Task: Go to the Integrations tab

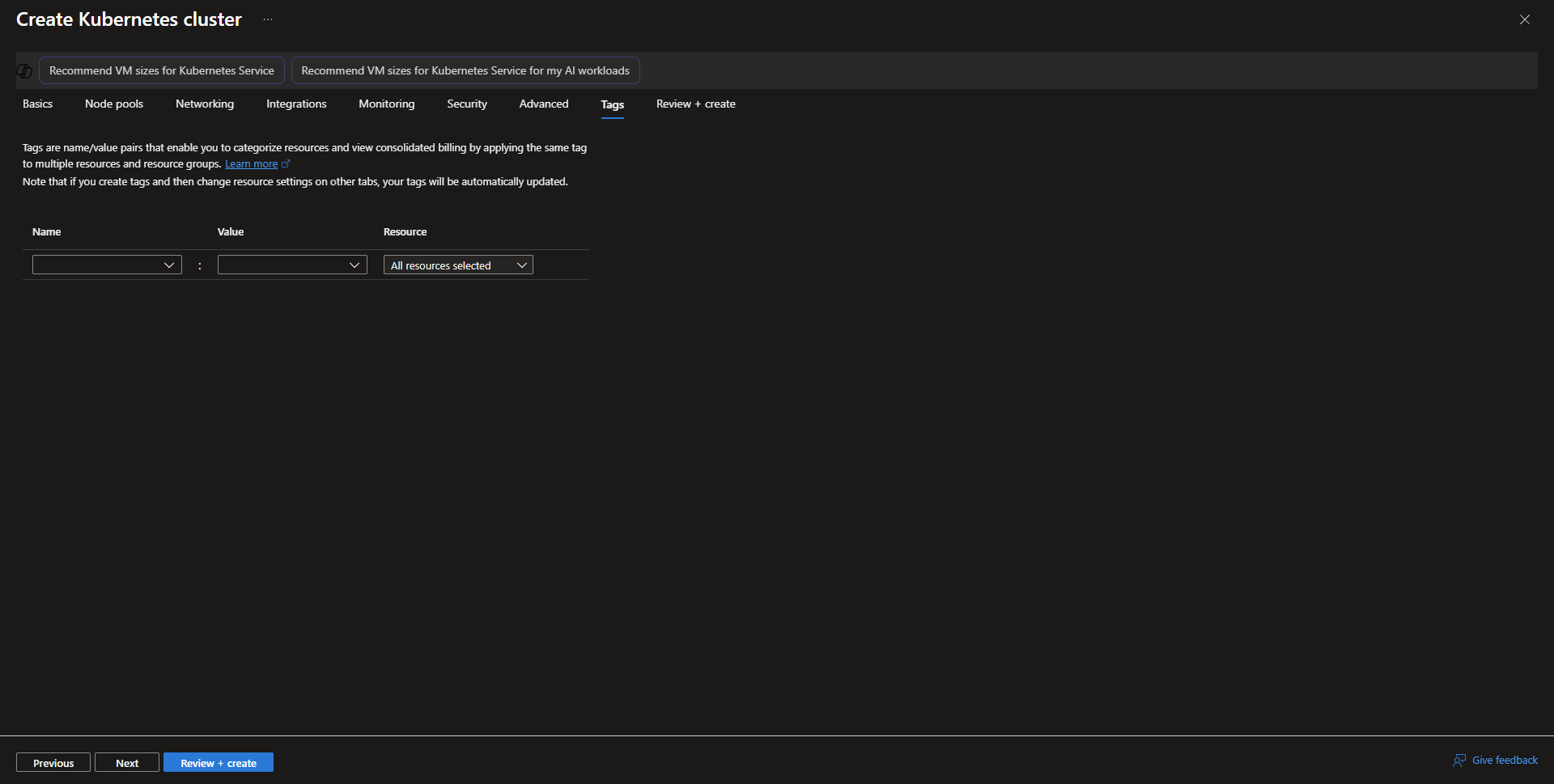Action: (x=296, y=104)
